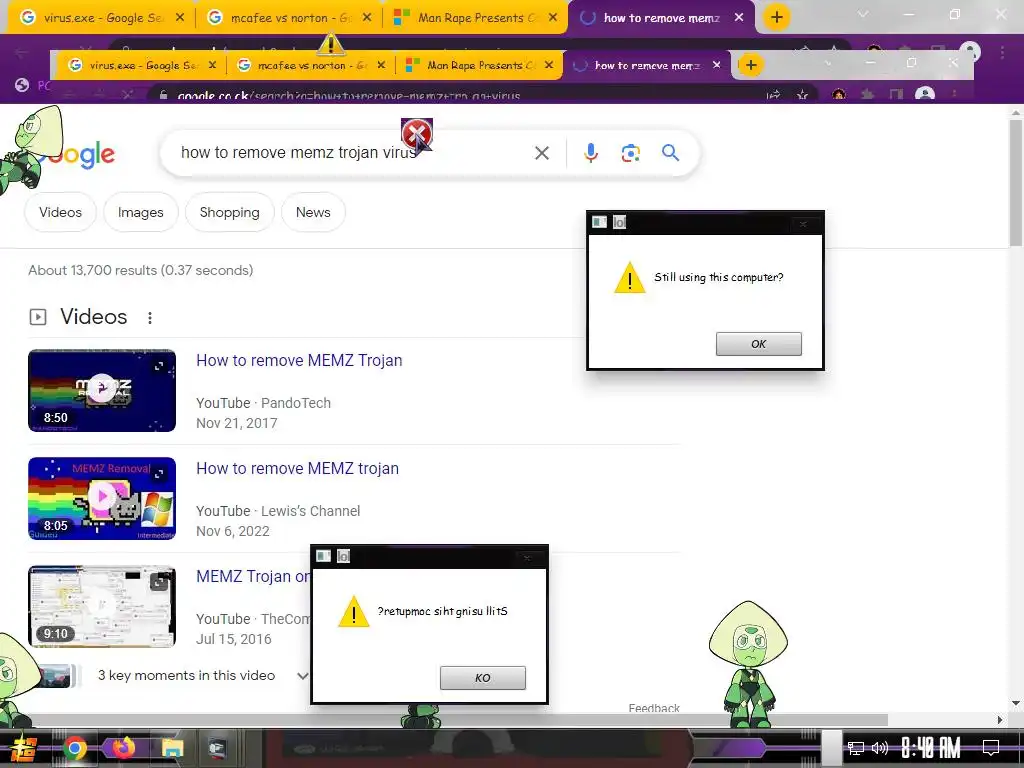Open the 'MEMZ Trojan on' video result link
This screenshot has width=1024, height=768.
[253, 576]
